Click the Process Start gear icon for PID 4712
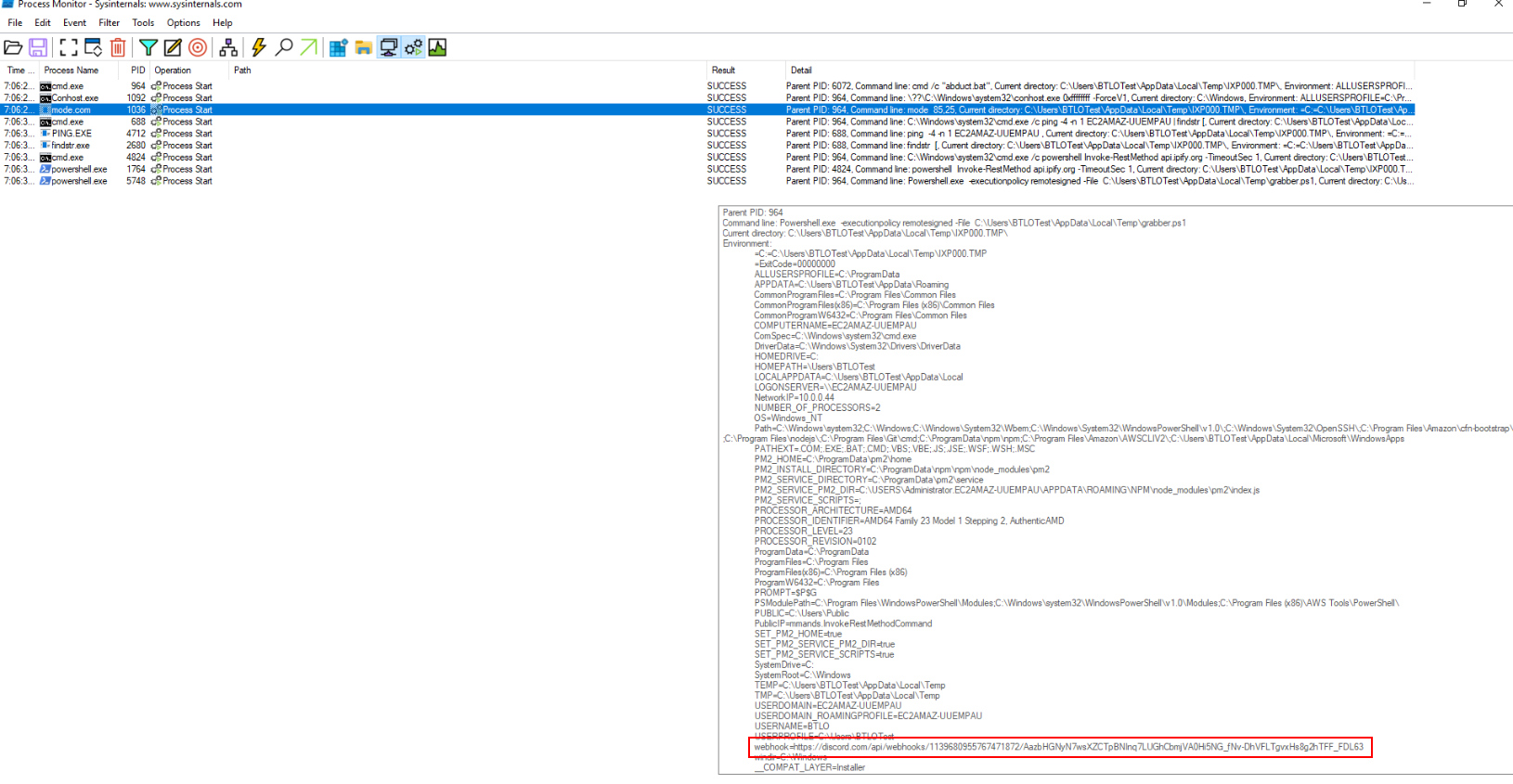 156,134
